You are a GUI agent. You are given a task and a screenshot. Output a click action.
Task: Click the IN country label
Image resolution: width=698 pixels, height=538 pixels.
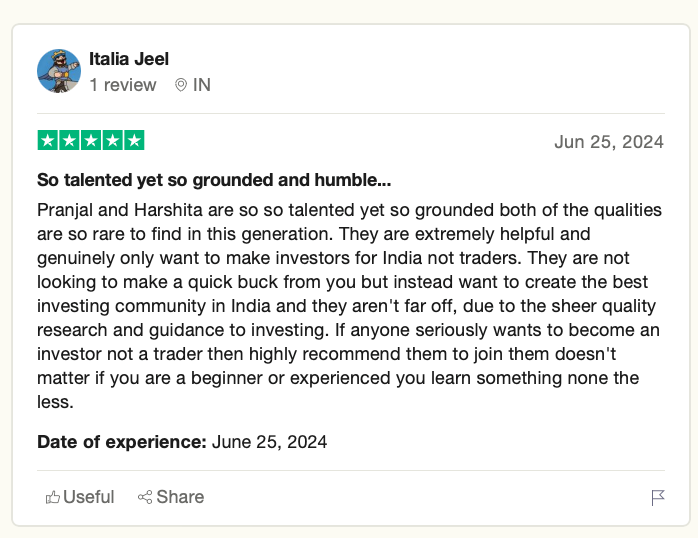[x=202, y=85]
